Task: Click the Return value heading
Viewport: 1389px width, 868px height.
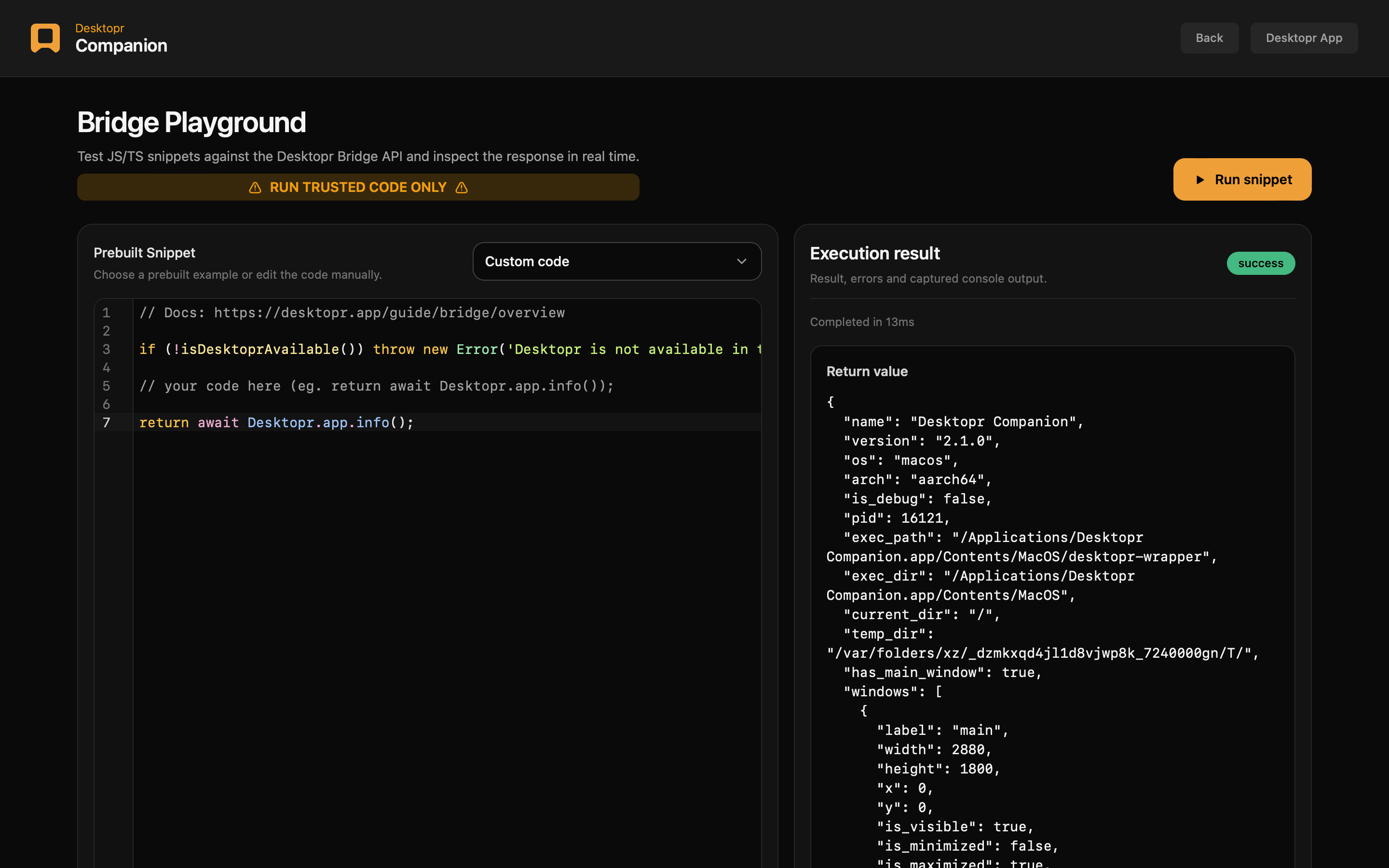Action: pyautogui.click(x=867, y=371)
